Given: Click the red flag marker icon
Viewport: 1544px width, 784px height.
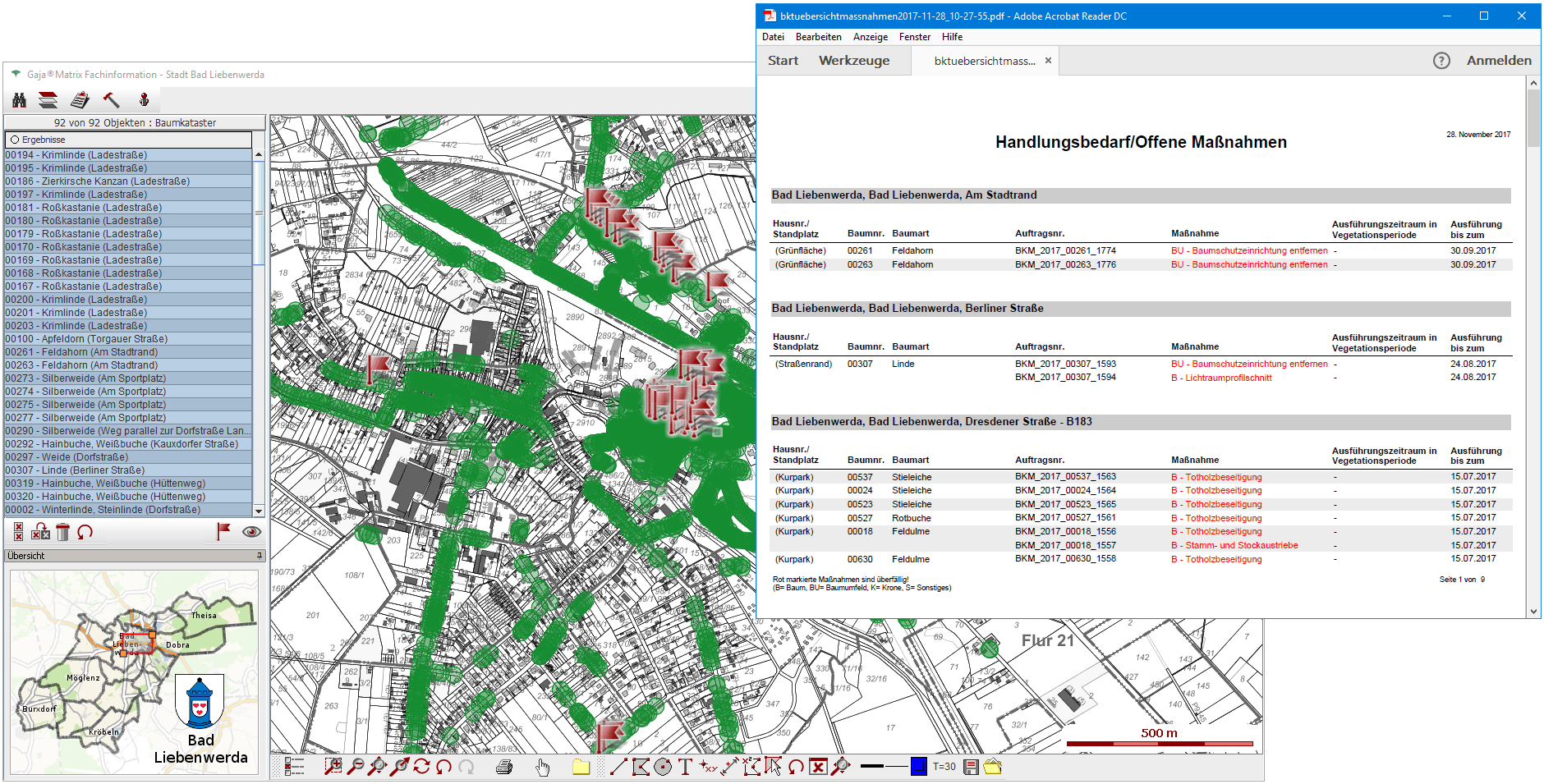Looking at the screenshot, I should coord(223,532).
